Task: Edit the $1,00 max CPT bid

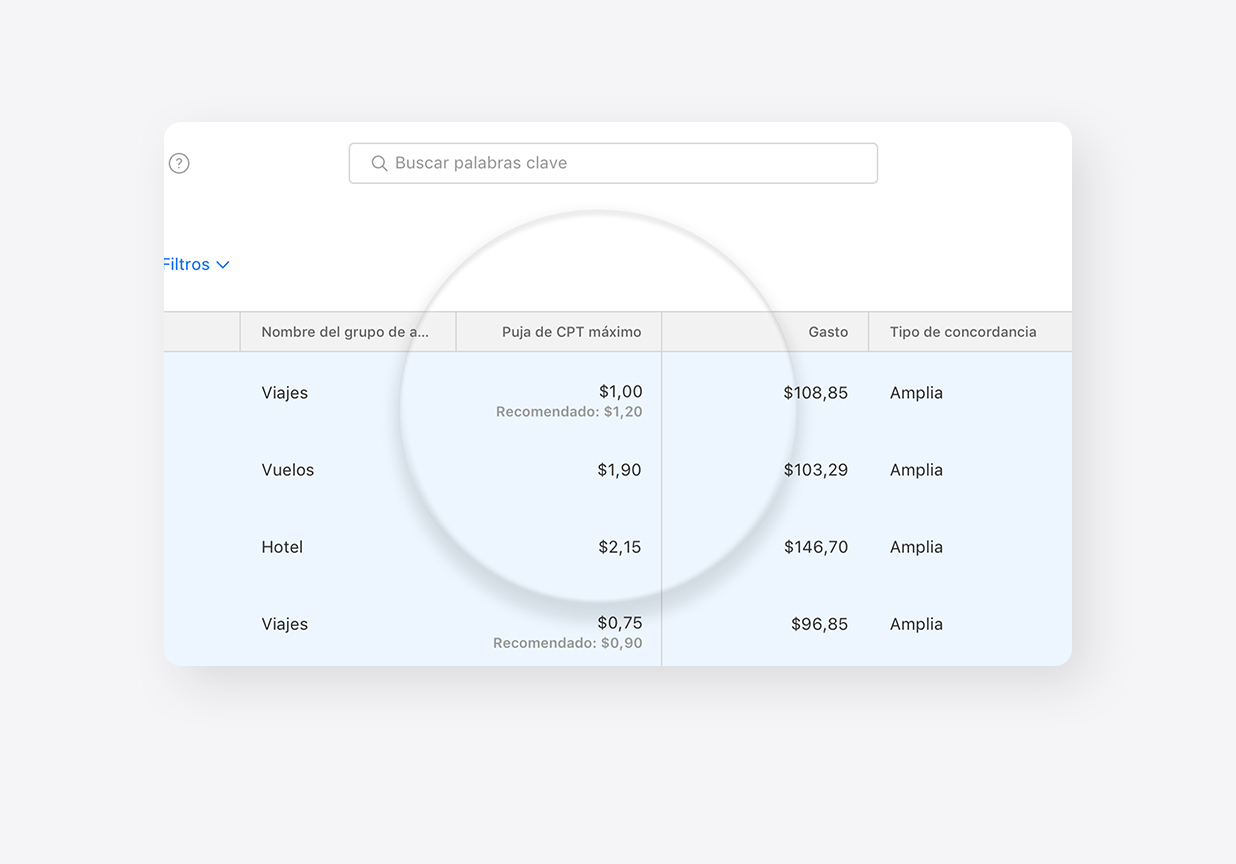Action: [x=620, y=392]
